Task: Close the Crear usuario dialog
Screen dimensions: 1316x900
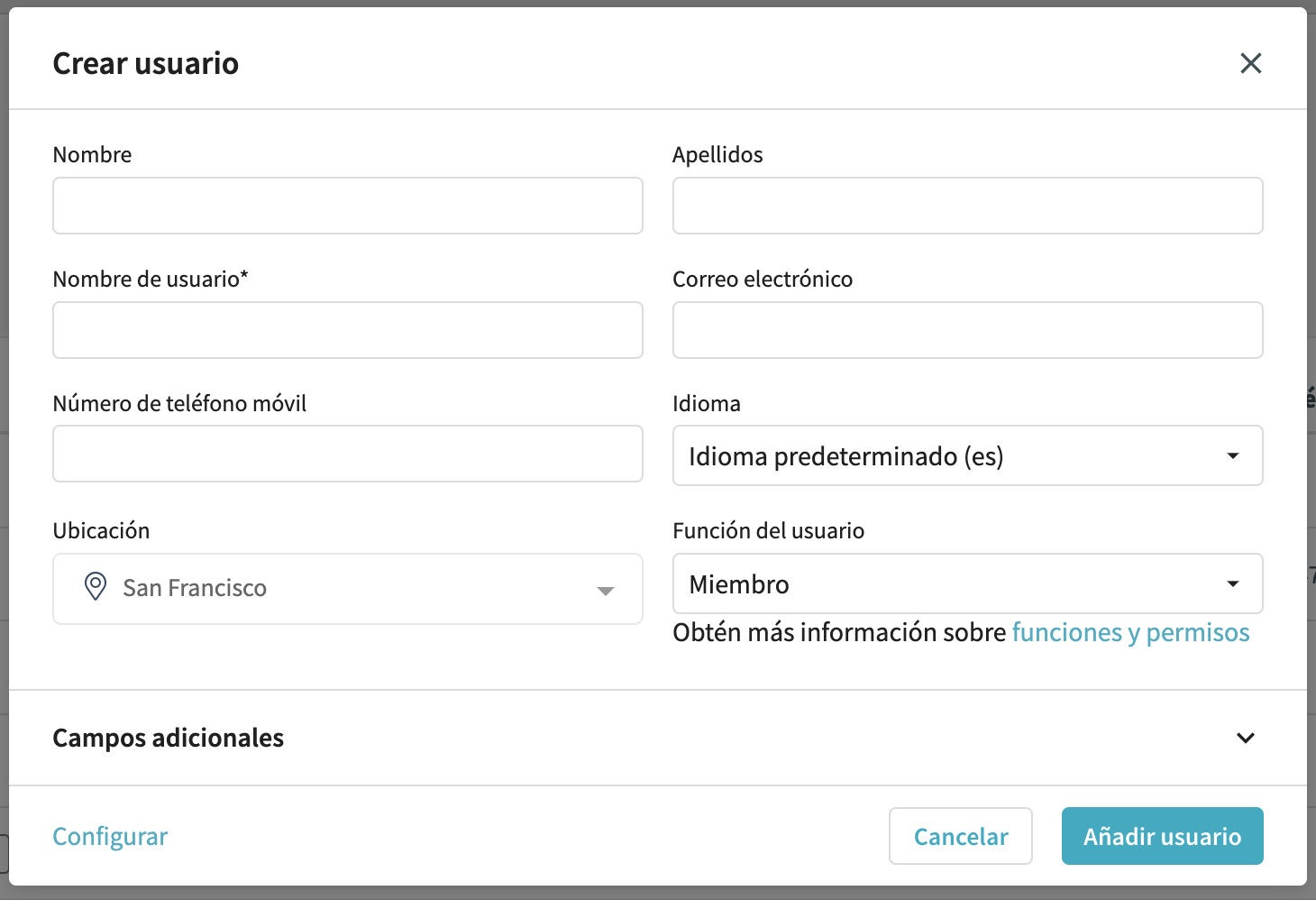Action: (x=1250, y=63)
